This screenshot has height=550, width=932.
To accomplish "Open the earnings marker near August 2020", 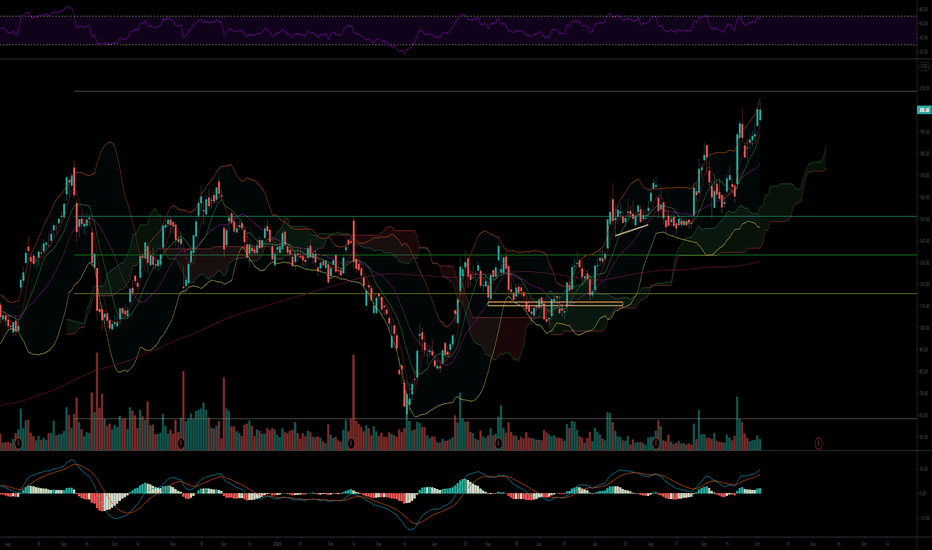I will click(x=656, y=443).
